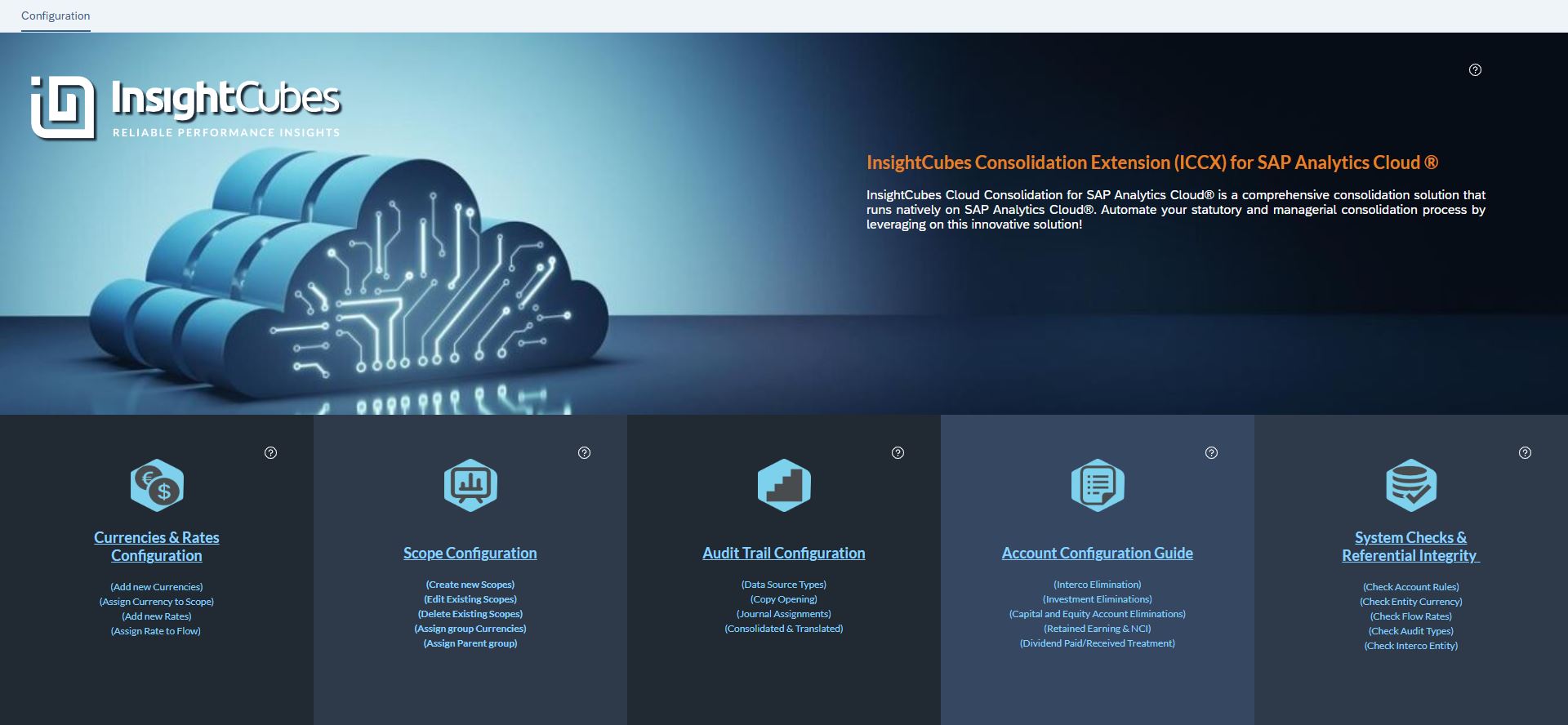Open Account Configuration Guide link
Image resolution: width=1568 pixels, height=725 pixels.
pos(1098,553)
